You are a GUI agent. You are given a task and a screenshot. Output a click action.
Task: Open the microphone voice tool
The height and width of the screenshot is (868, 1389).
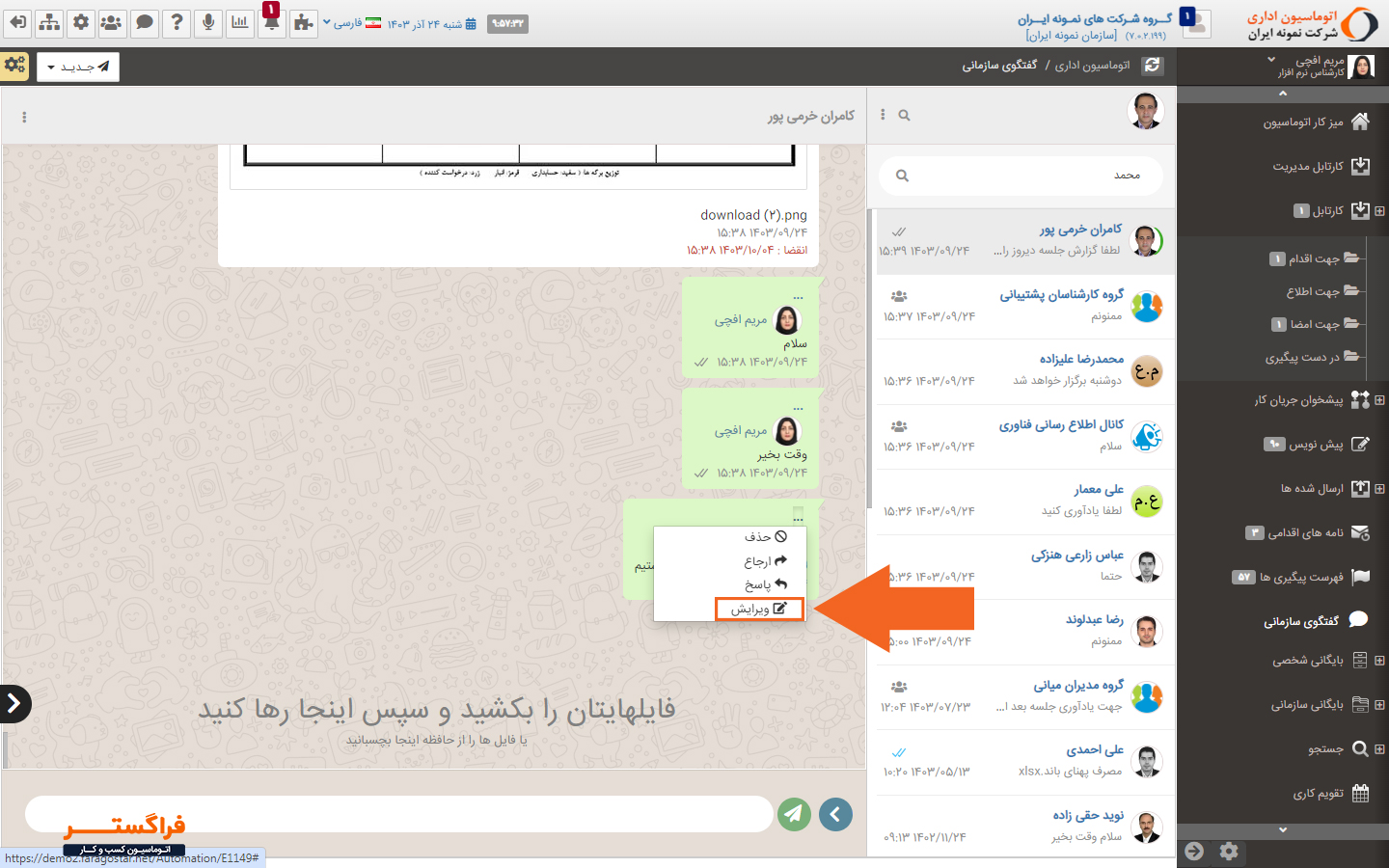[208, 22]
